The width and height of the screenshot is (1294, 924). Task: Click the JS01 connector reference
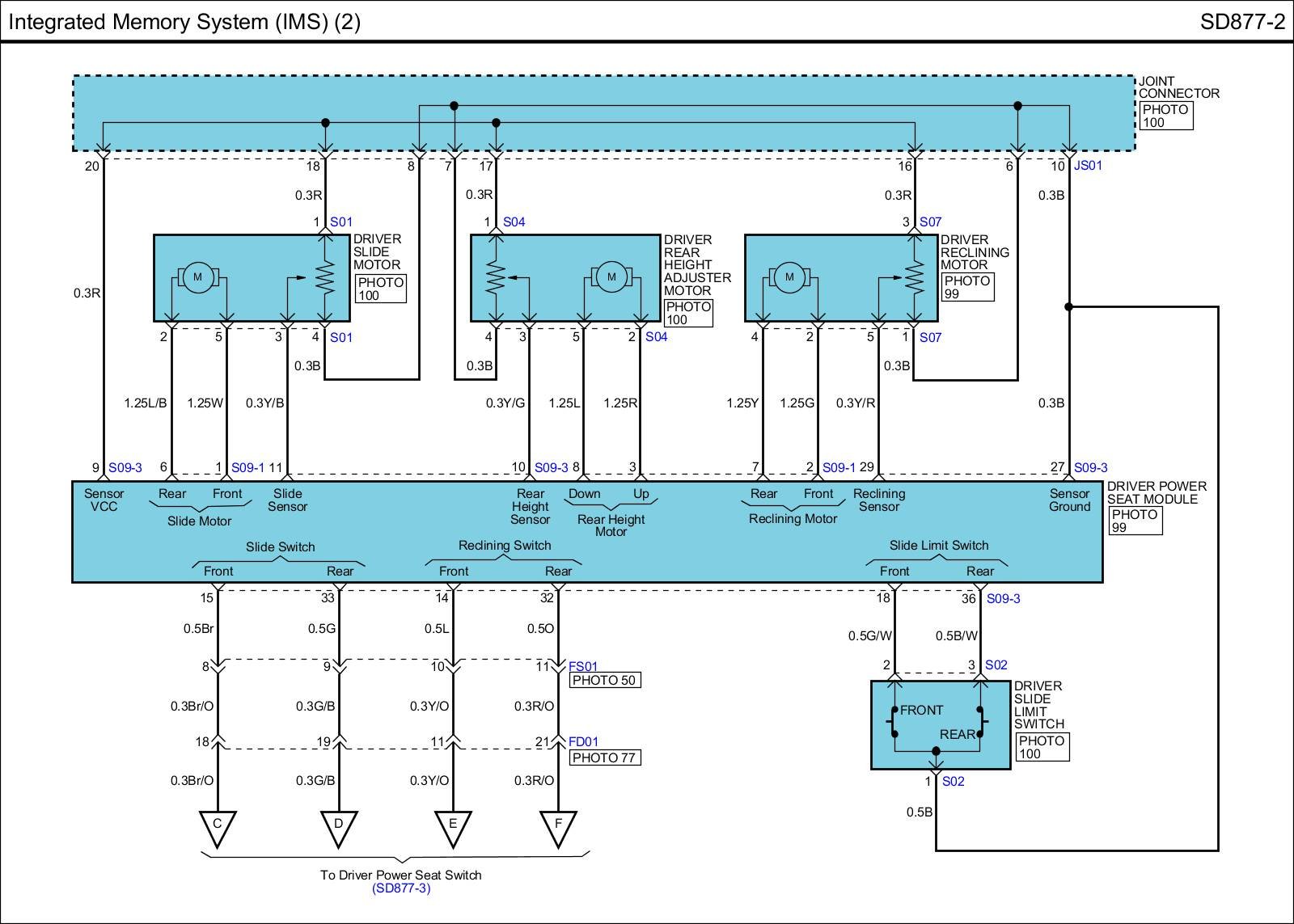(x=1088, y=166)
